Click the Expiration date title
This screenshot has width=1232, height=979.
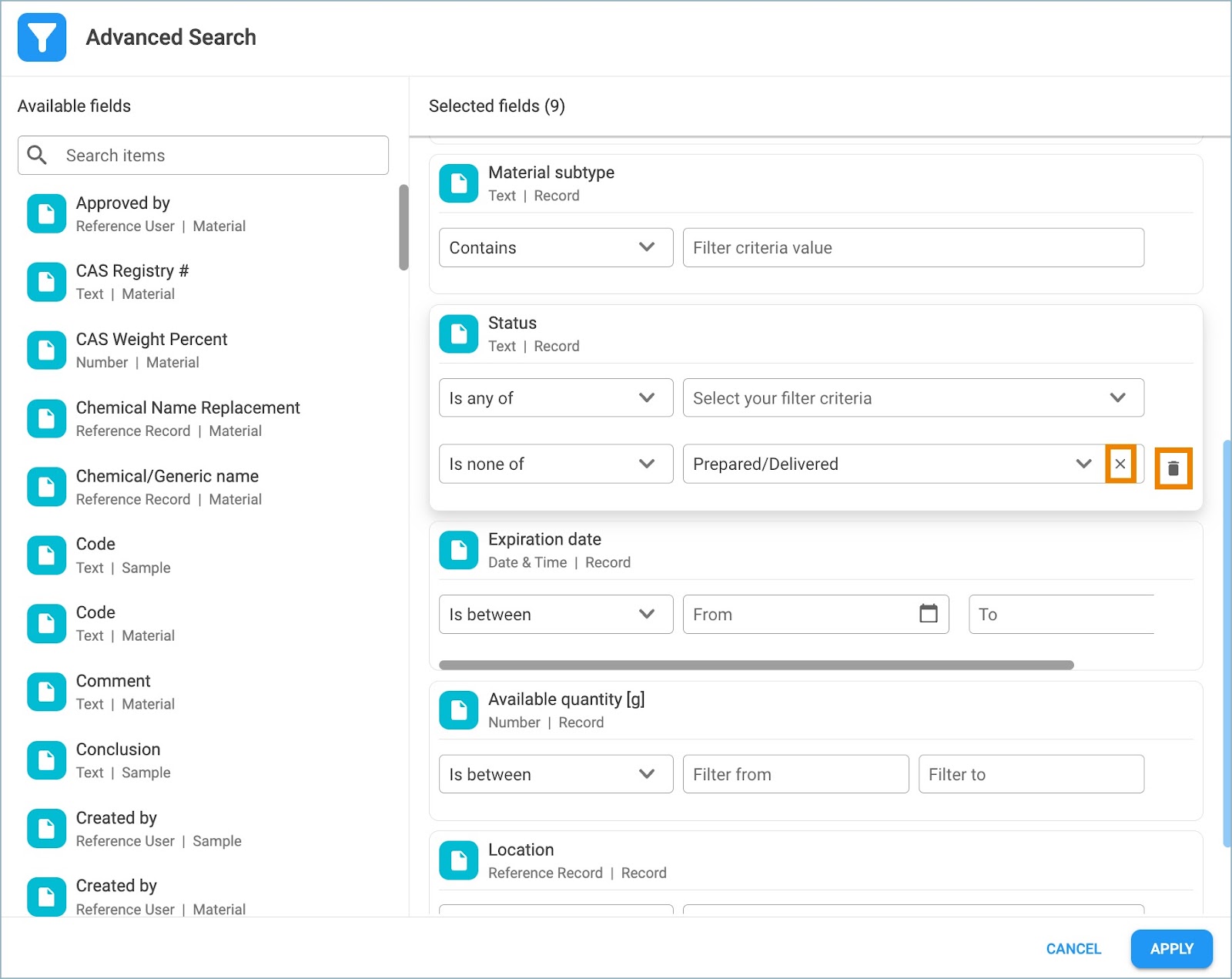coord(544,539)
